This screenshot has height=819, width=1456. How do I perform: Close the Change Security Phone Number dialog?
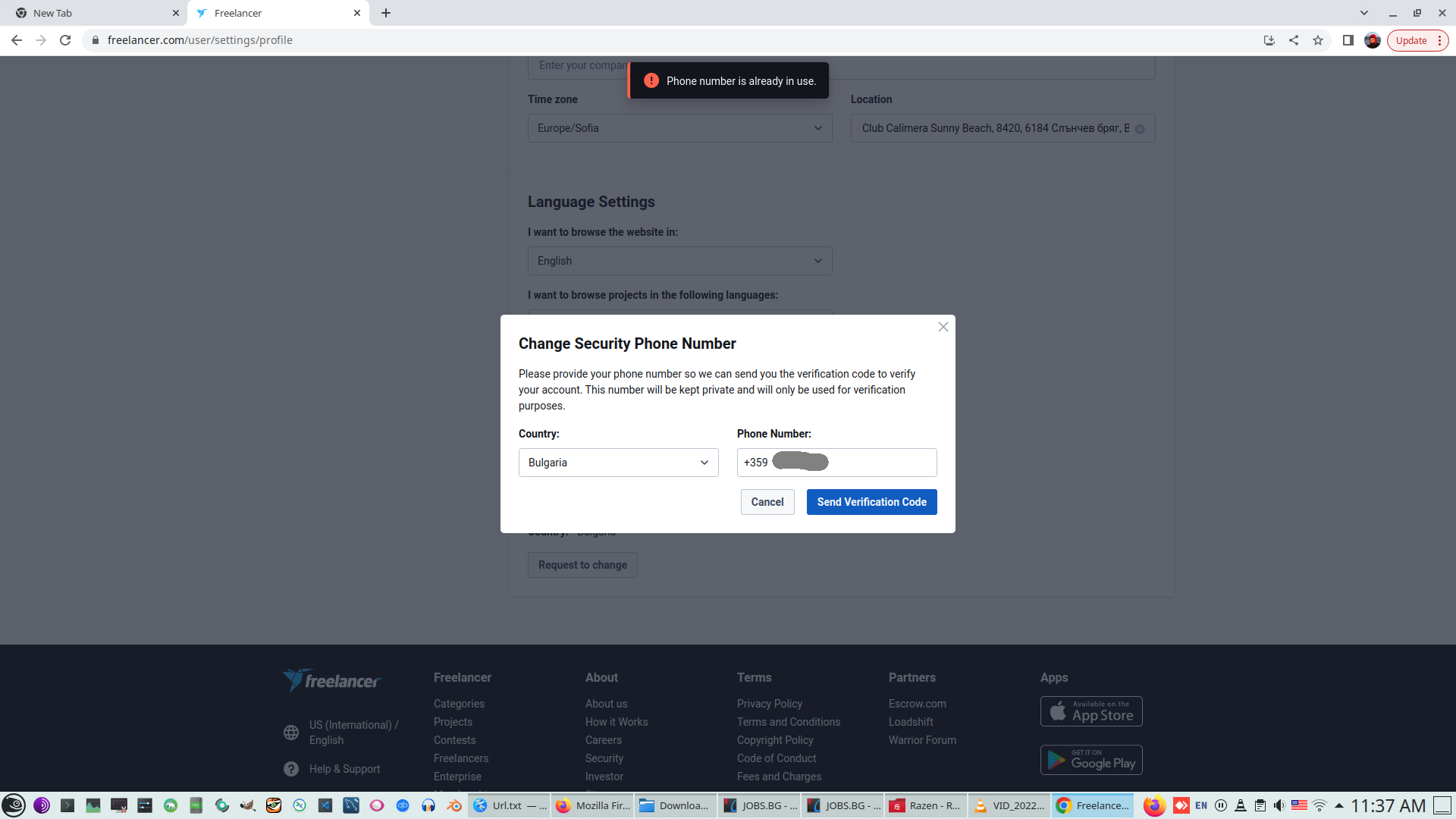[x=943, y=327]
